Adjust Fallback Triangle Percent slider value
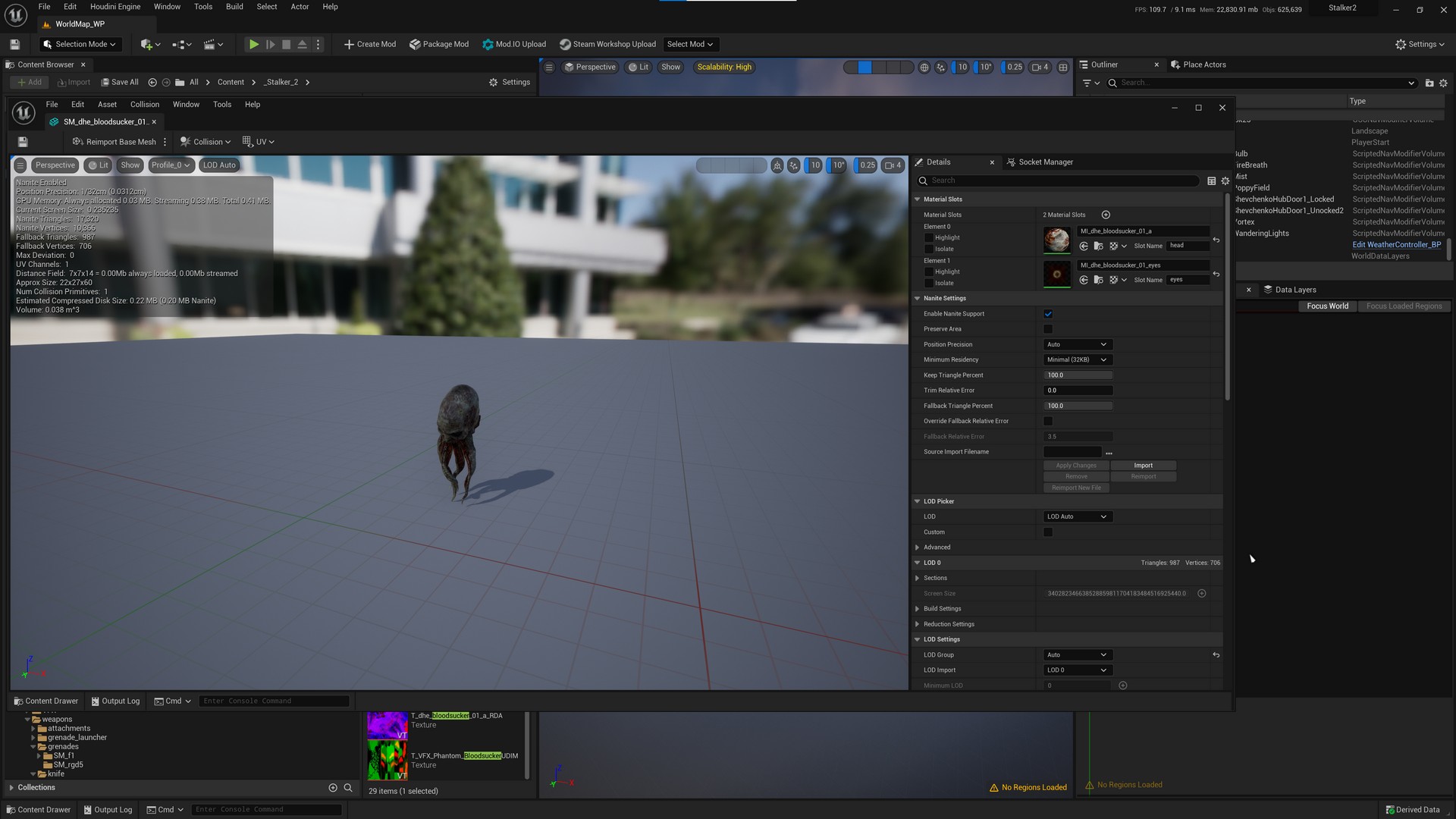 pyautogui.click(x=1078, y=406)
